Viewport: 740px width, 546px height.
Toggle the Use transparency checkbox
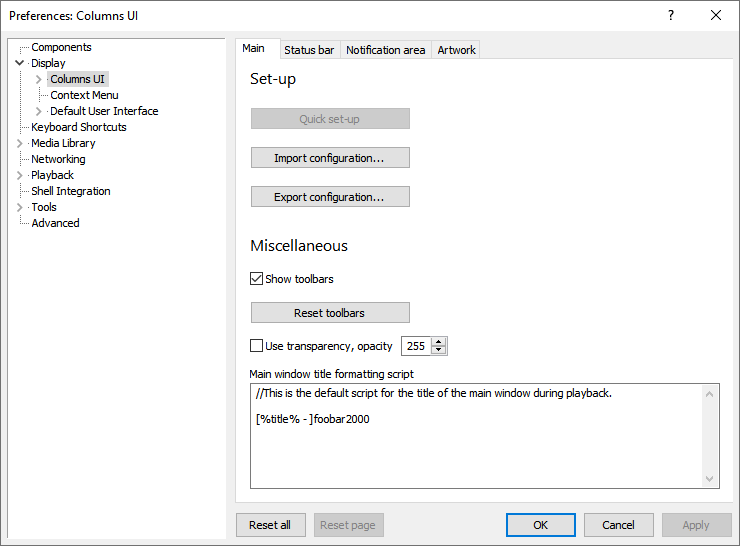click(257, 346)
